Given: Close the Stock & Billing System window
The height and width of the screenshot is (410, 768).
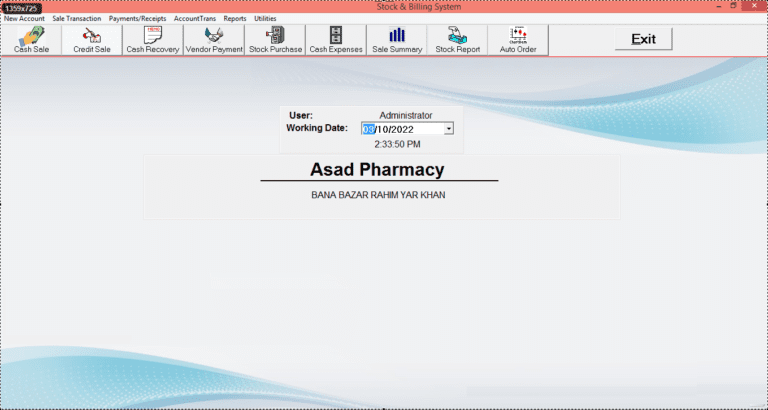Looking at the screenshot, I should click(x=754, y=5).
